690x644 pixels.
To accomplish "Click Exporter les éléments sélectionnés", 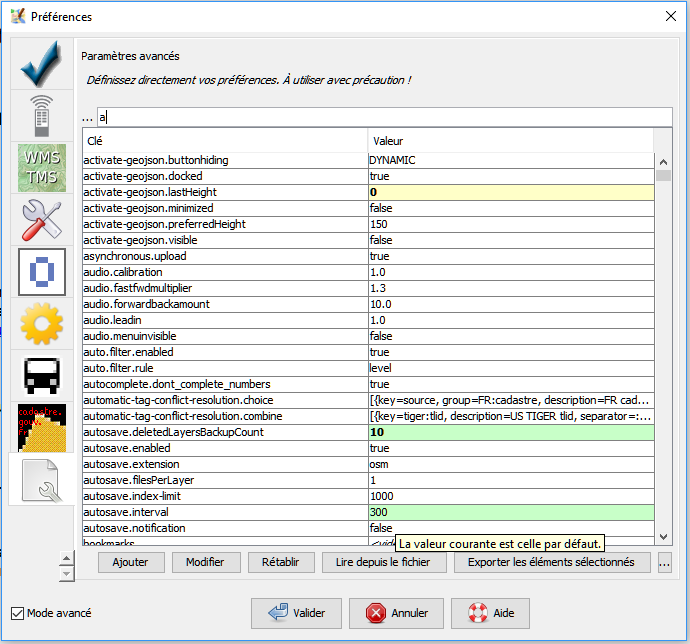I will pyautogui.click(x=552, y=562).
